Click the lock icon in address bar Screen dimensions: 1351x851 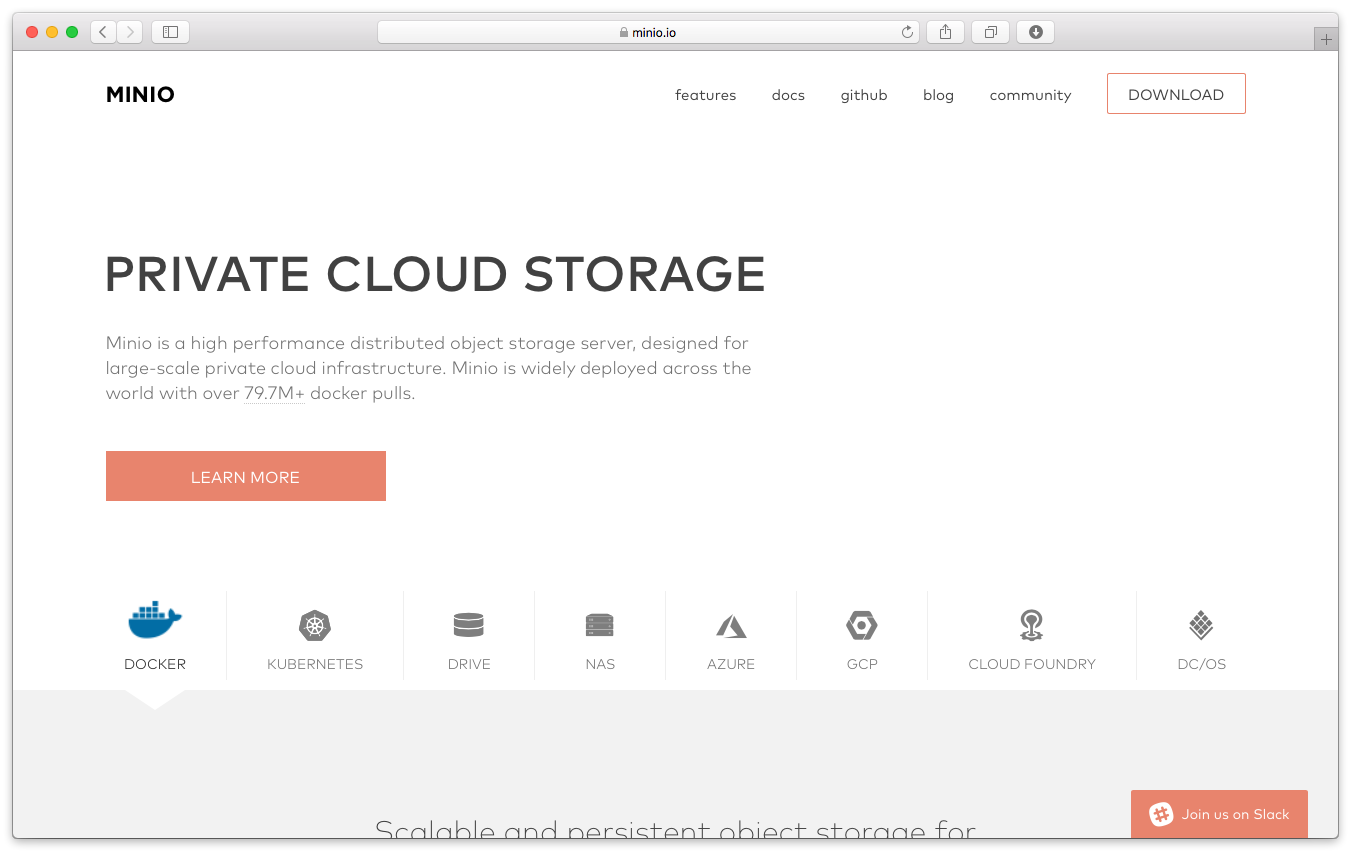pyautogui.click(x=624, y=32)
